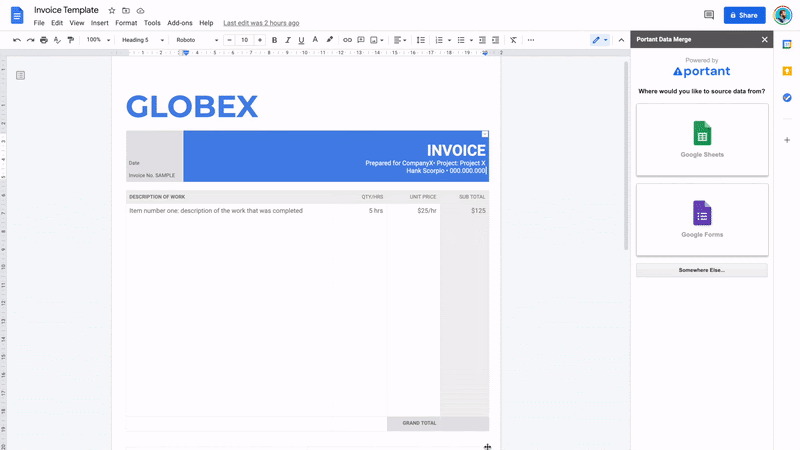Image resolution: width=800 pixels, height=450 pixels.
Task: Open the File menu
Action: click(x=39, y=23)
